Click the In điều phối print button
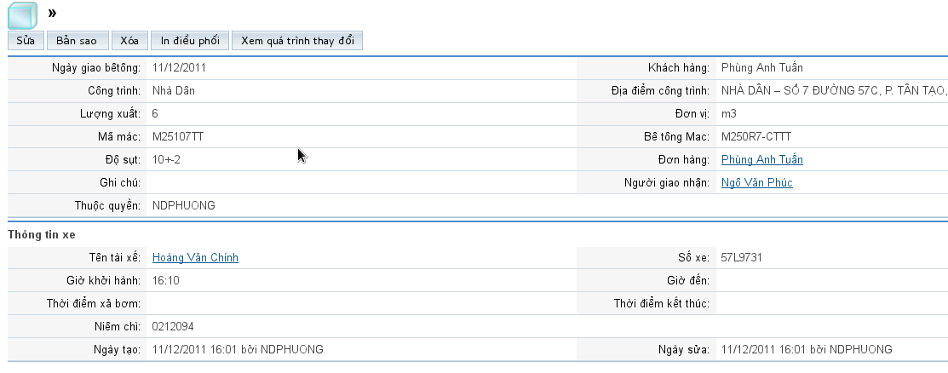The height and width of the screenshot is (373, 948). coord(190,41)
